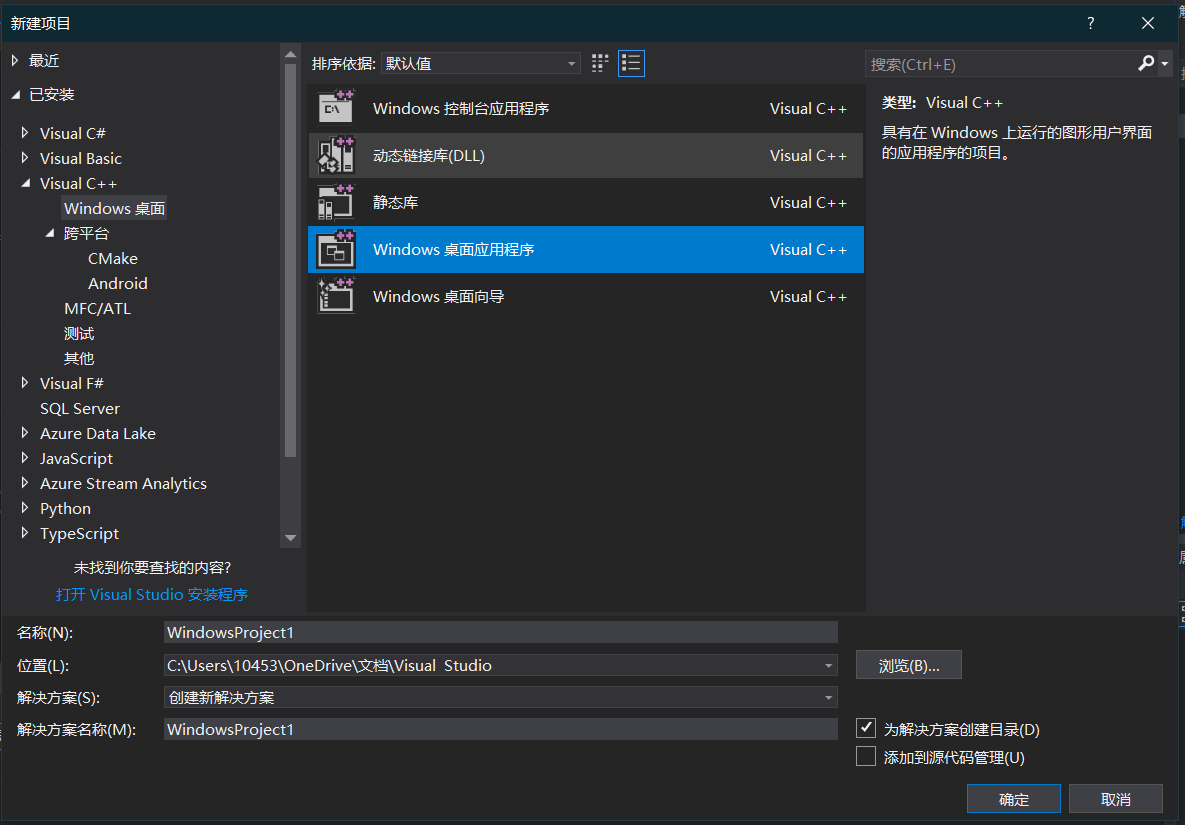Click 确定 to create the project

1013,799
